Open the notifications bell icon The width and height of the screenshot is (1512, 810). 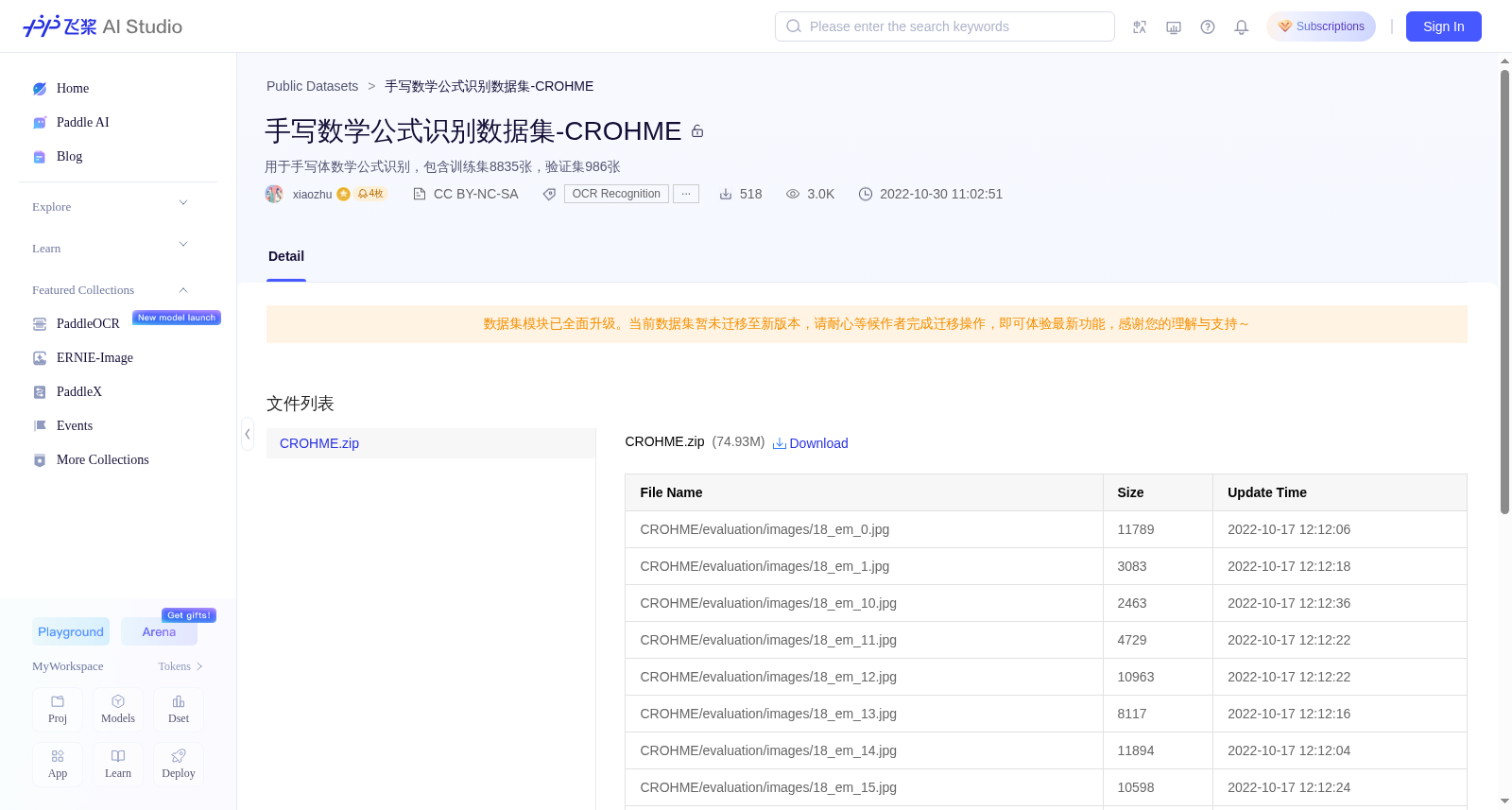[1242, 27]
